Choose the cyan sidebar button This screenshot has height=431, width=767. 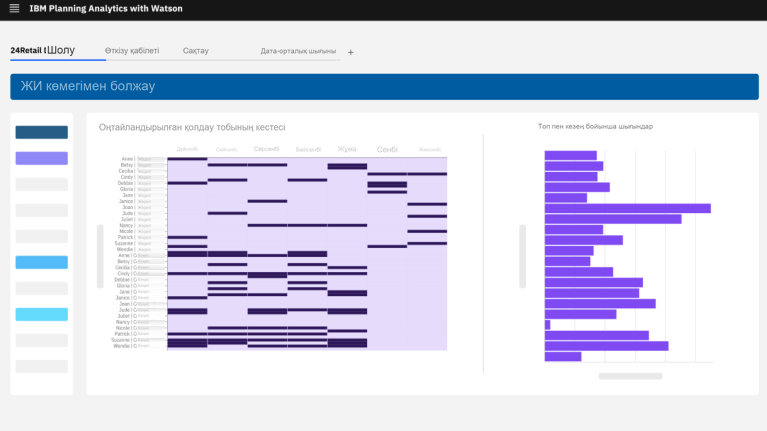click(x=42, y=314)
